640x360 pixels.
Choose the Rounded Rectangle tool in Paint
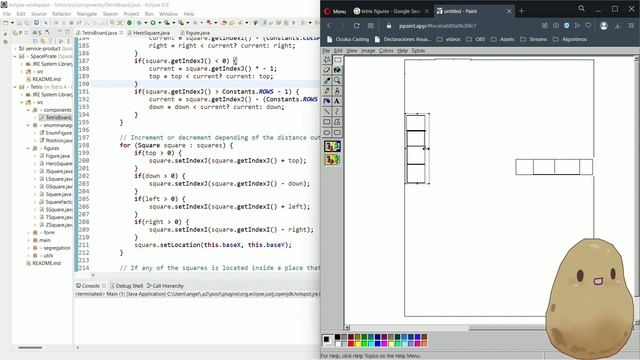337,132
